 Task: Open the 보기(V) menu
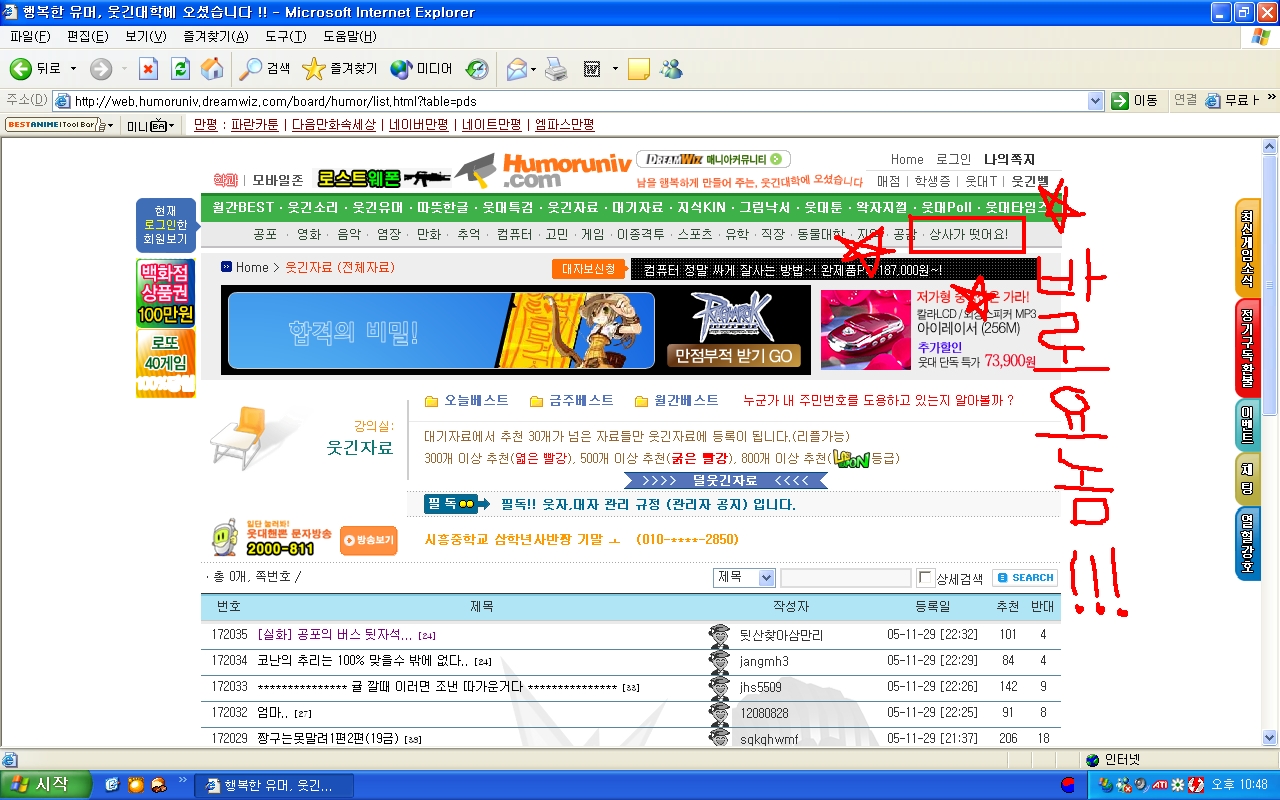coord(144,37)
